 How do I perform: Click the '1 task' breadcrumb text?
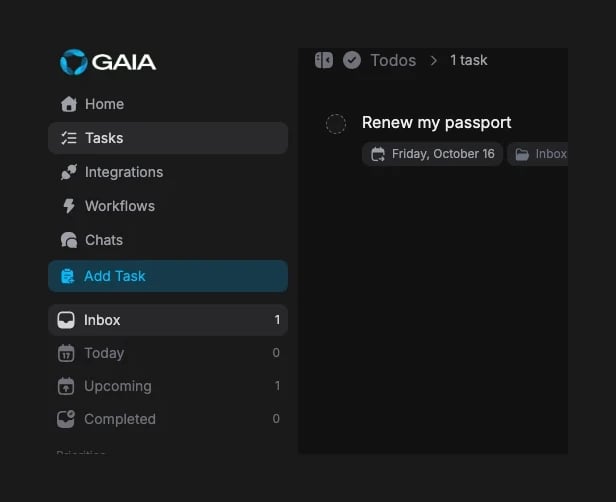(x=469, y=60)
